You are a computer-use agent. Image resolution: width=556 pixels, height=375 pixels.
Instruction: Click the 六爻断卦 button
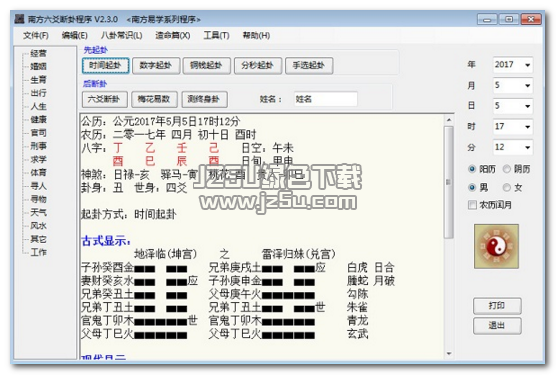pyautogui.click(x=105, y=99)
